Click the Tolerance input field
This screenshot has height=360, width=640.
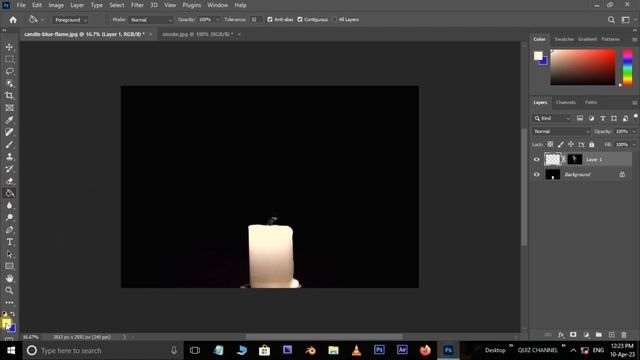255,20
